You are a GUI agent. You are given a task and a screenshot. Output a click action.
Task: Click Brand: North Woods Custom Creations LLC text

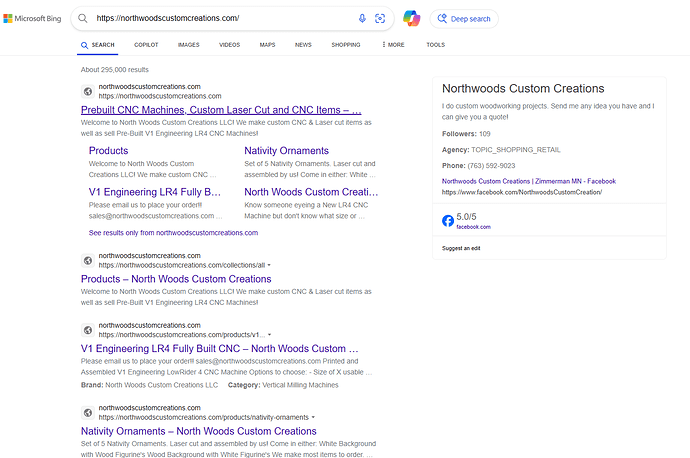point(150,385)
